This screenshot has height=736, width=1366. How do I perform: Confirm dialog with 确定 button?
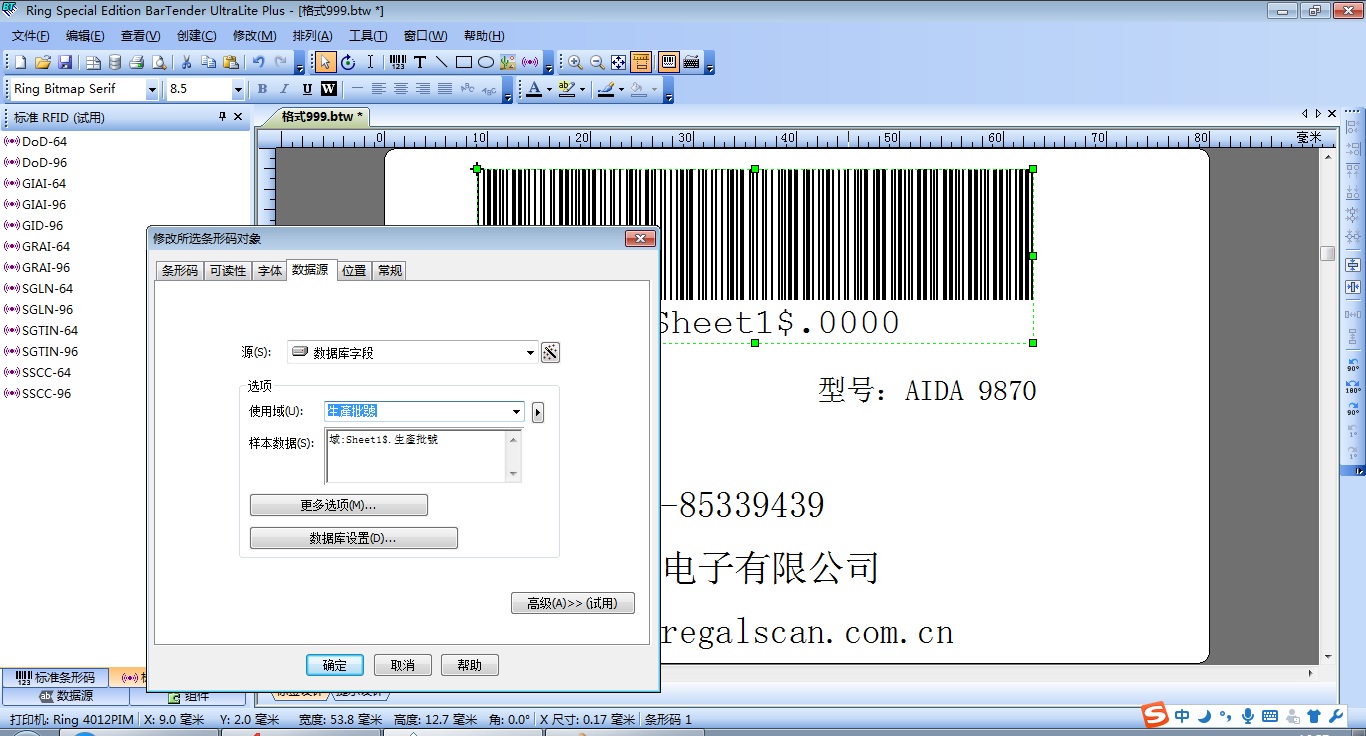[335, 665]
